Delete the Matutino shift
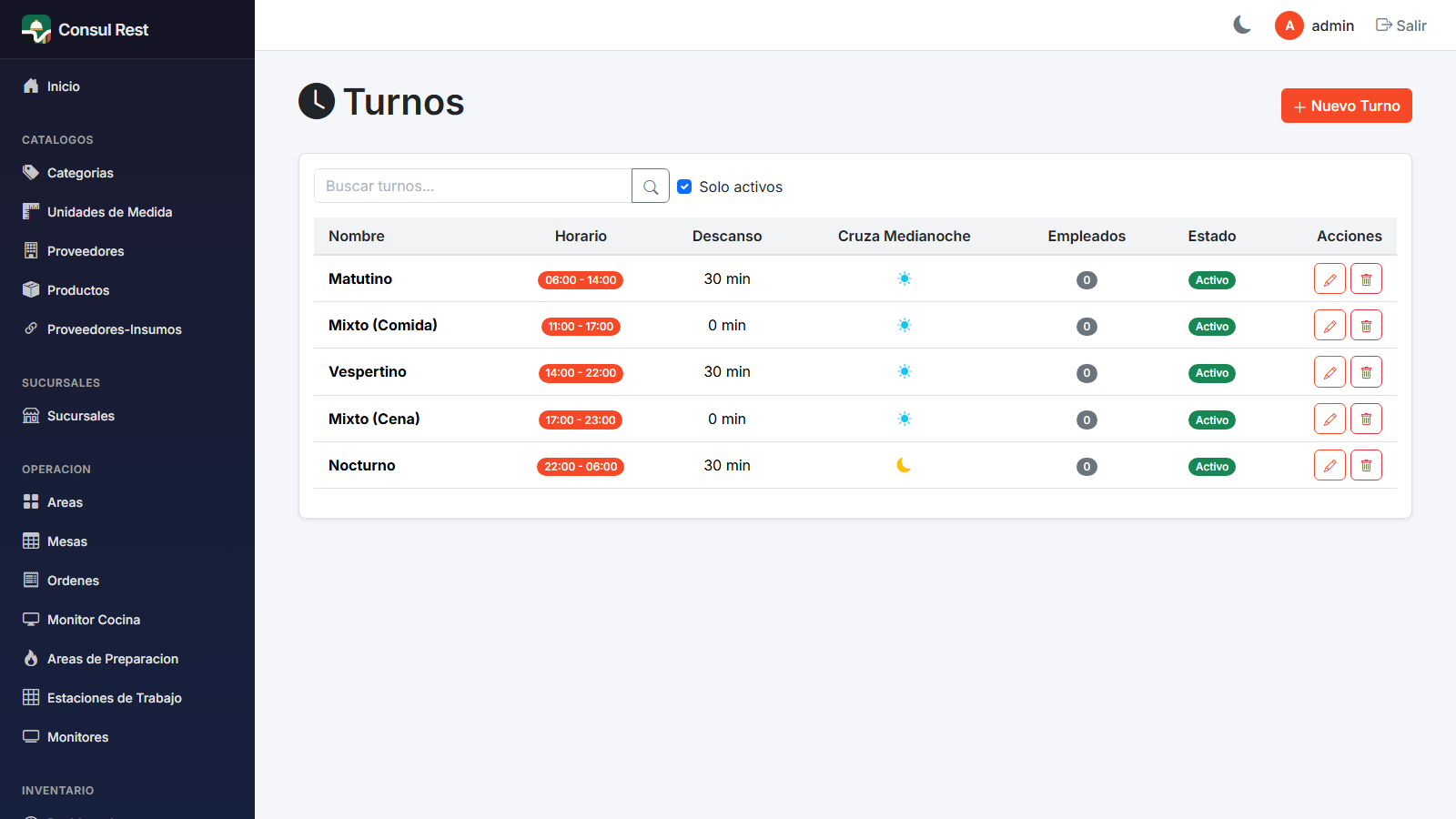1456x819 pixels. (1366, 279)
